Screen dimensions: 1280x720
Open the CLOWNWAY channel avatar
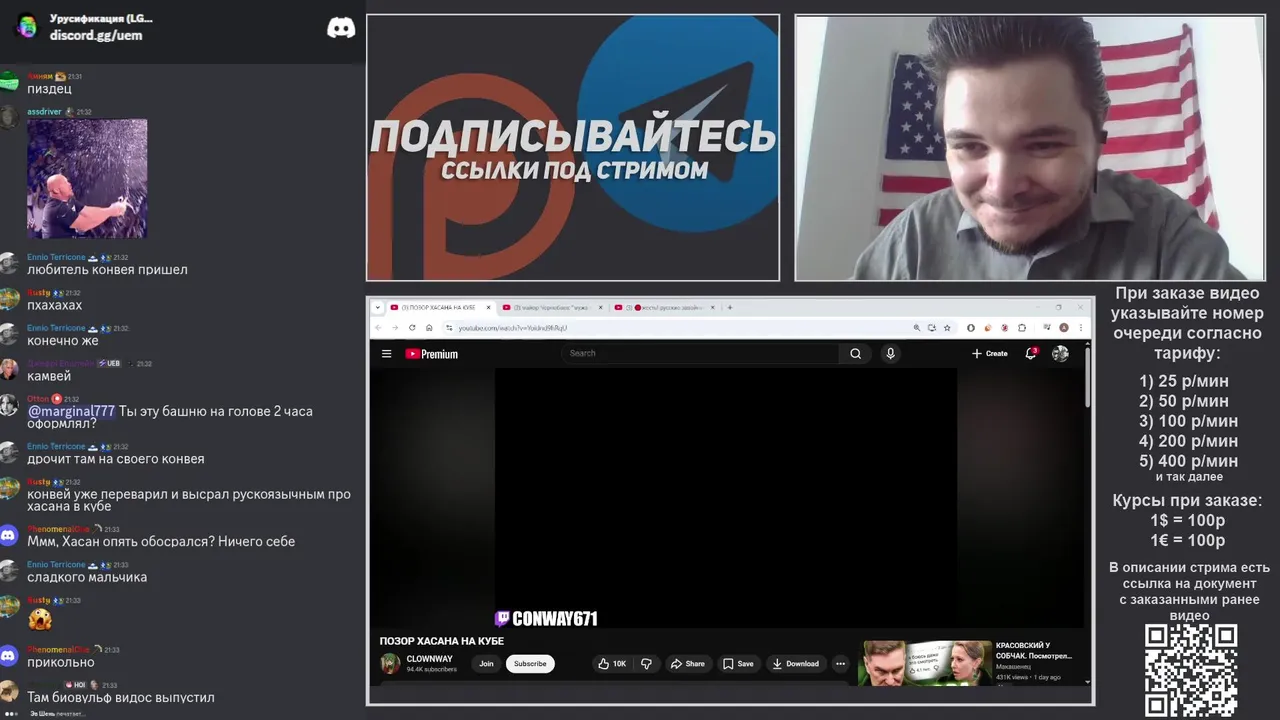coord(390,663)
